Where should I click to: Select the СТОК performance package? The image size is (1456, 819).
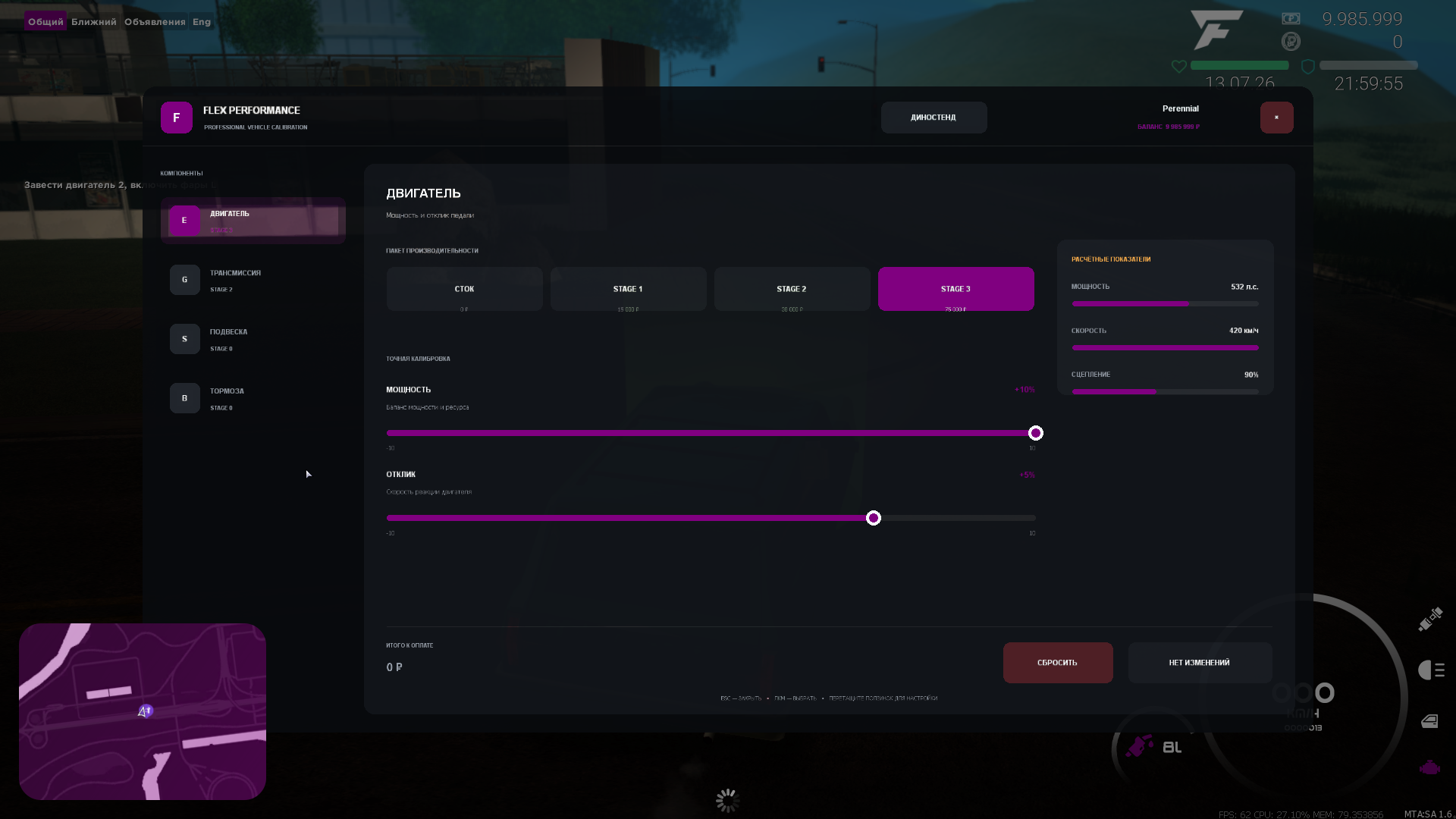(x=464, y=289)
